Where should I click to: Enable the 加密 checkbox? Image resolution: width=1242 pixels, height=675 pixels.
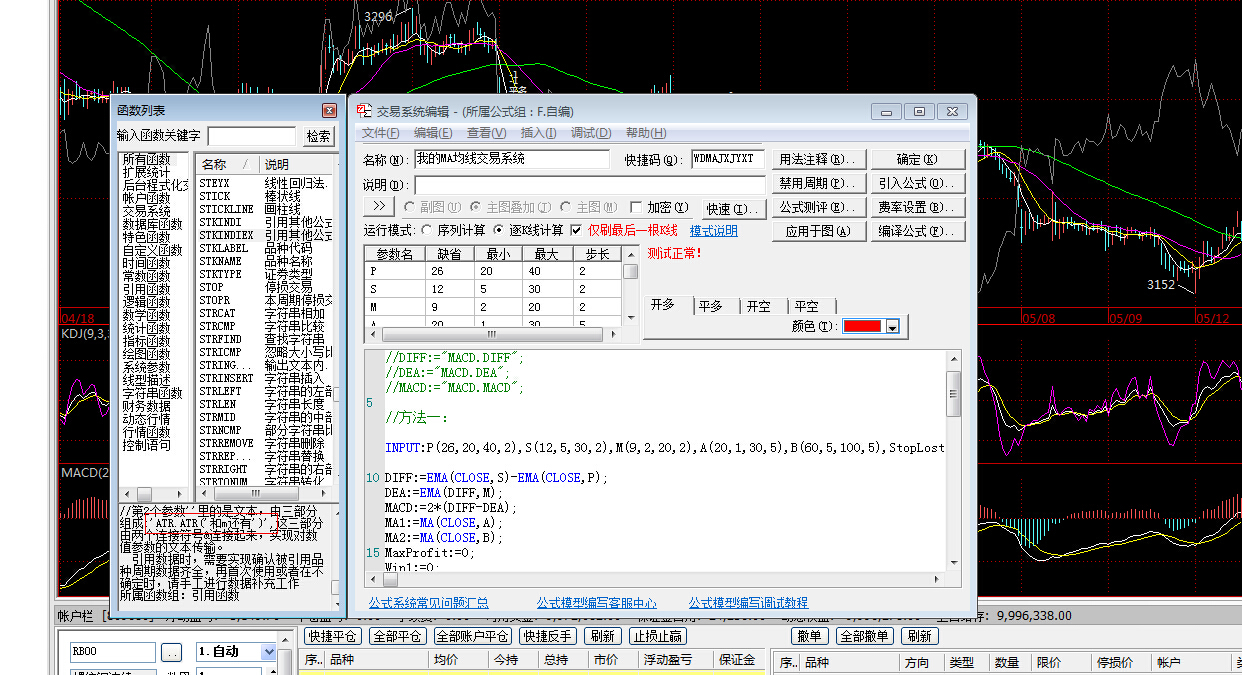(x=636, y=207)
